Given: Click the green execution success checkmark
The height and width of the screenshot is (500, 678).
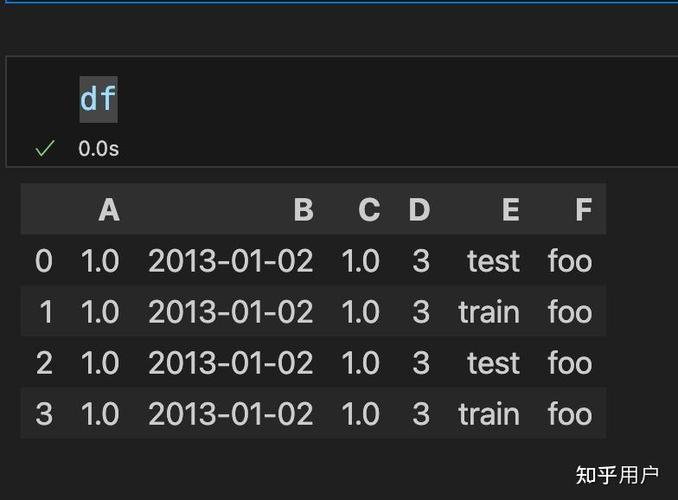Looking at the screenshot, I should (44, 149).
